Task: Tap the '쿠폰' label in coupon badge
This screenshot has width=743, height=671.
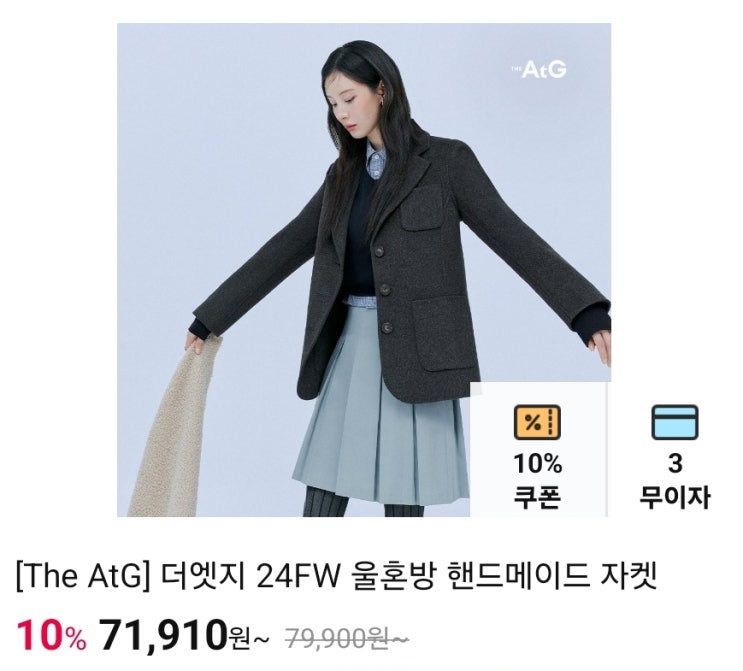Action: [x=538, y=497]
